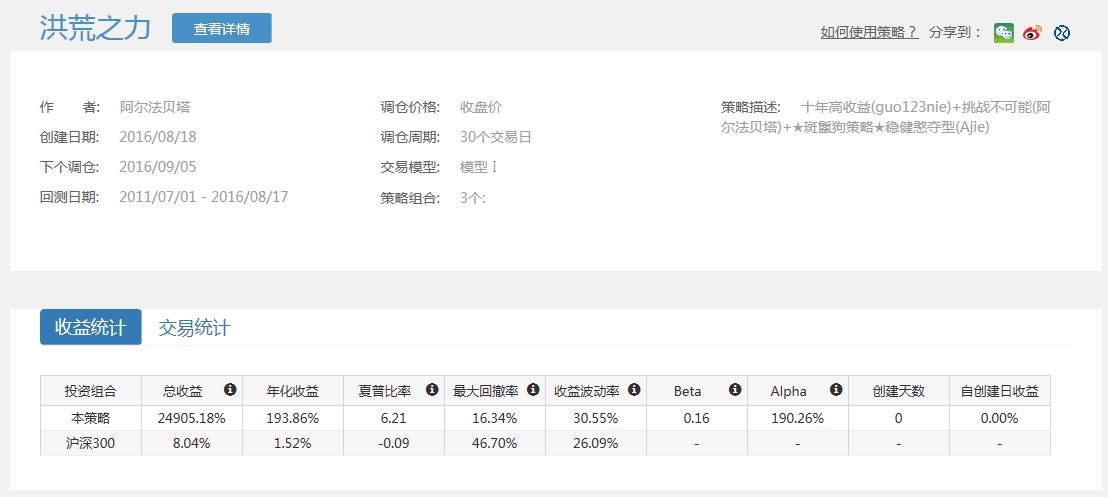Click info icon beside 收益波动率

coord(634,390)
